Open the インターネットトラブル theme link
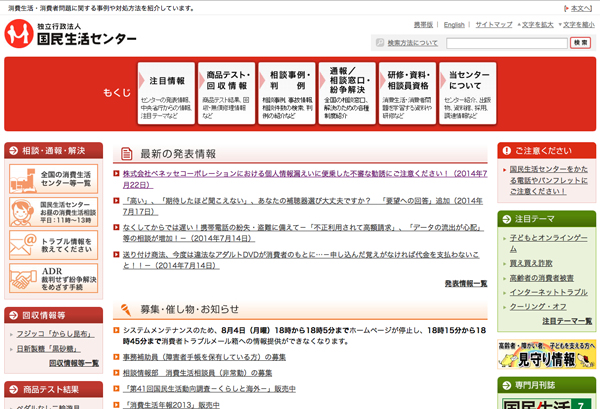This screenshot has width=600, height=409. (548, 292)
